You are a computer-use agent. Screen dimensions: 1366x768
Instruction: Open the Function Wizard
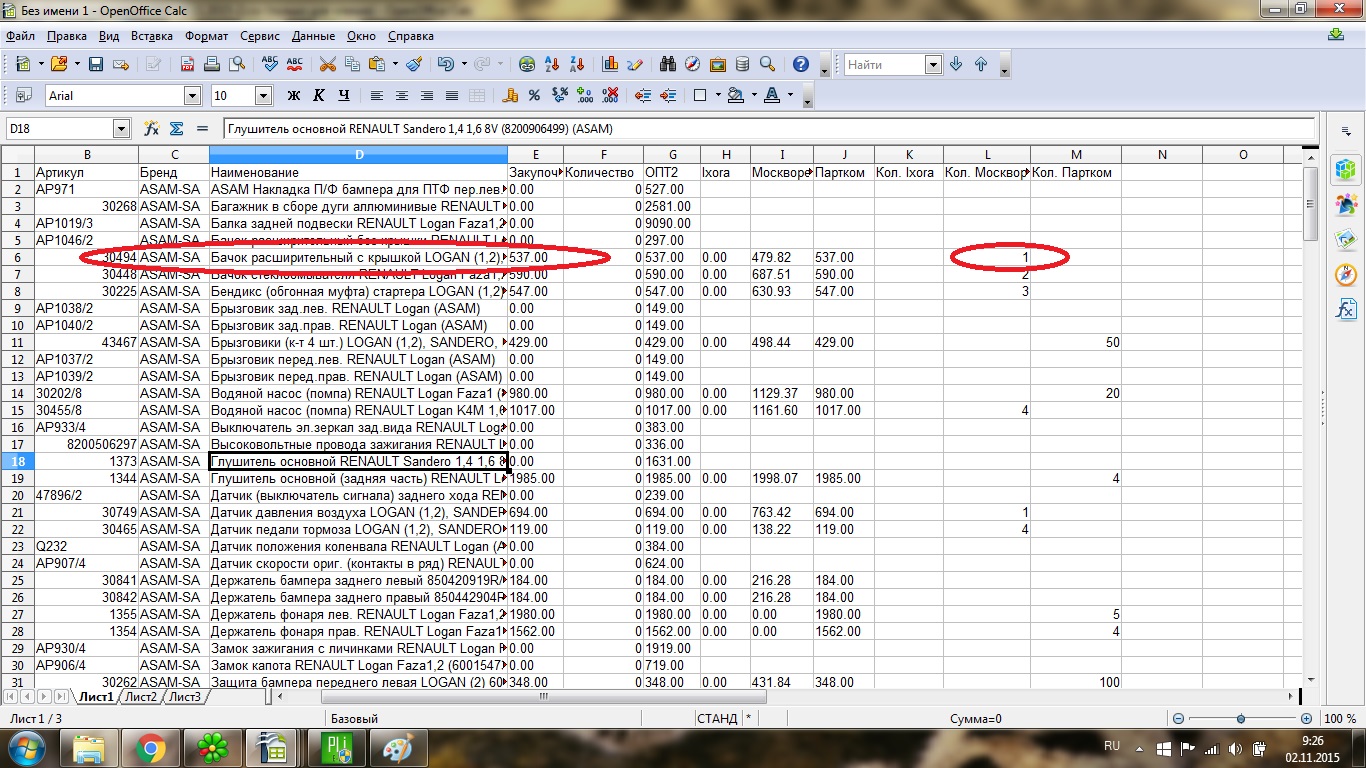(152, 128)
